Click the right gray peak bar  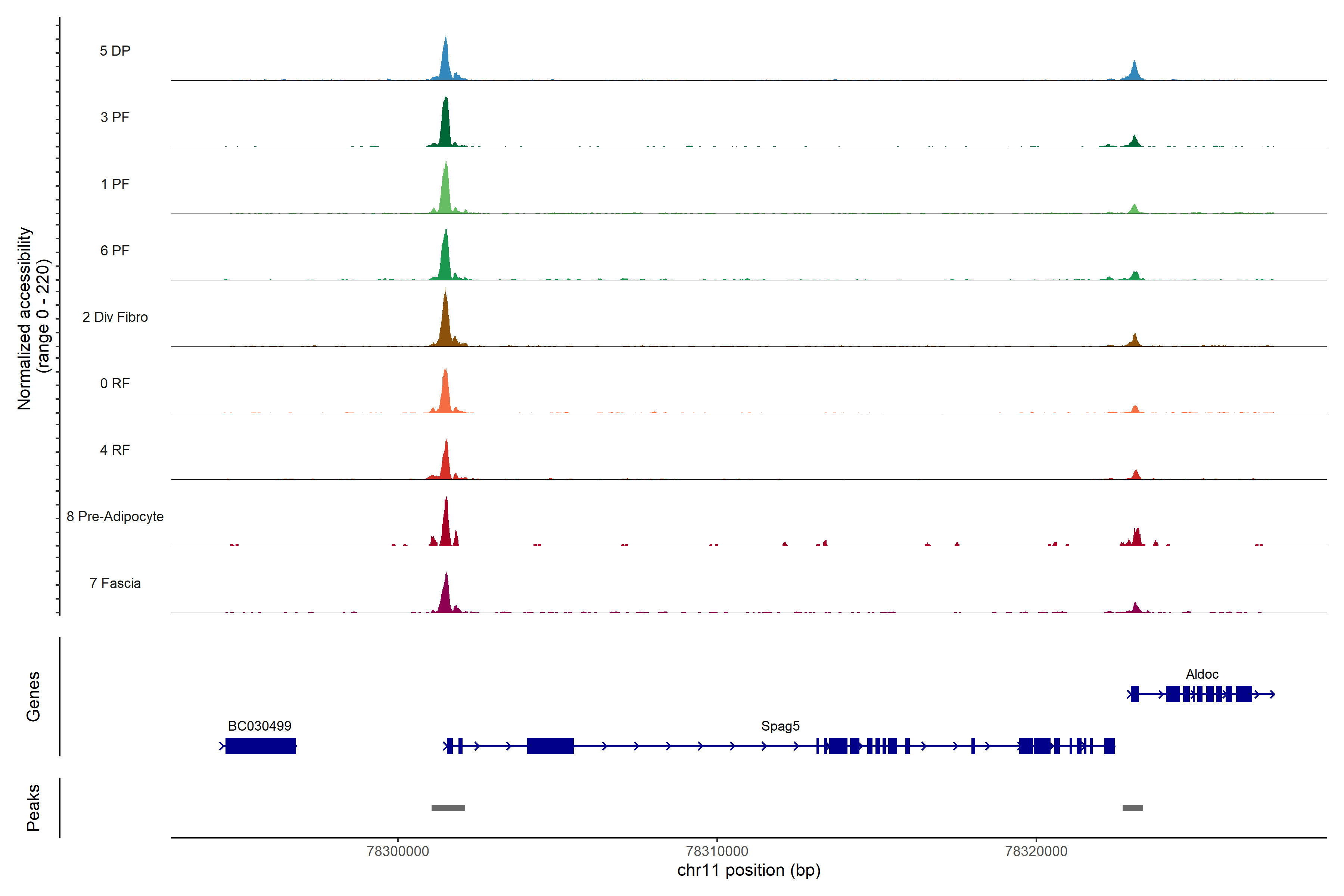[1133, 808]
